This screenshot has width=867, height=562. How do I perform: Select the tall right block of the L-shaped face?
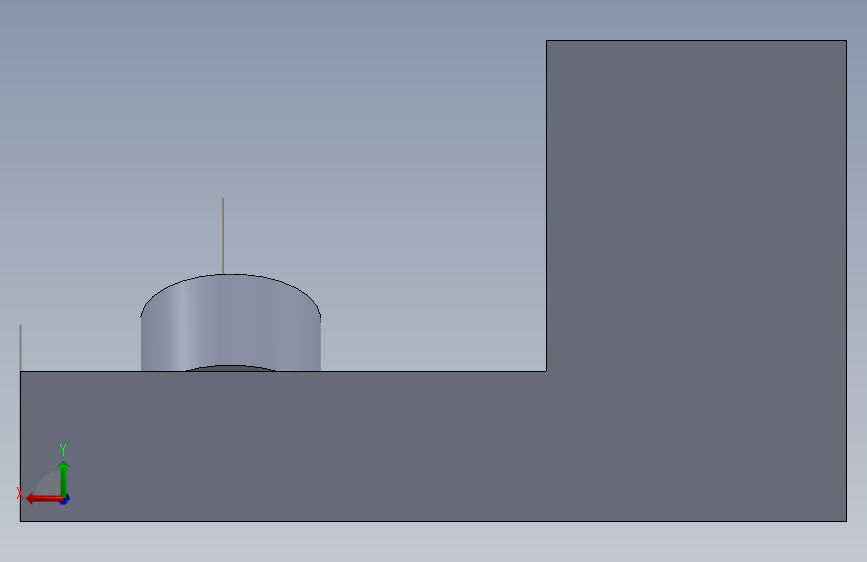click(696, 205)
